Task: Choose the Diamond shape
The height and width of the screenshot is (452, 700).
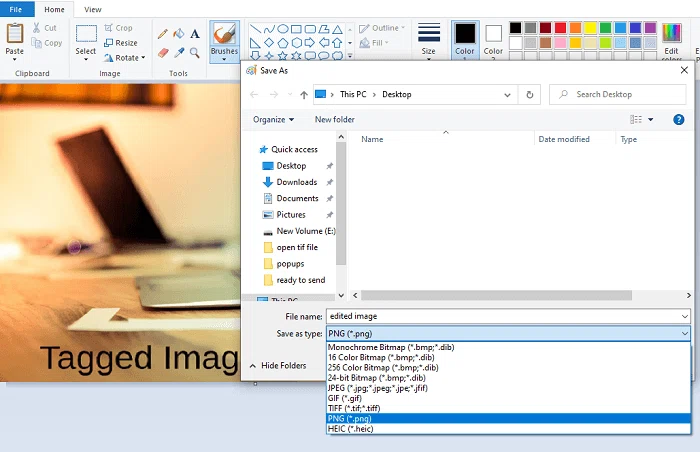Action: [269, 43]
